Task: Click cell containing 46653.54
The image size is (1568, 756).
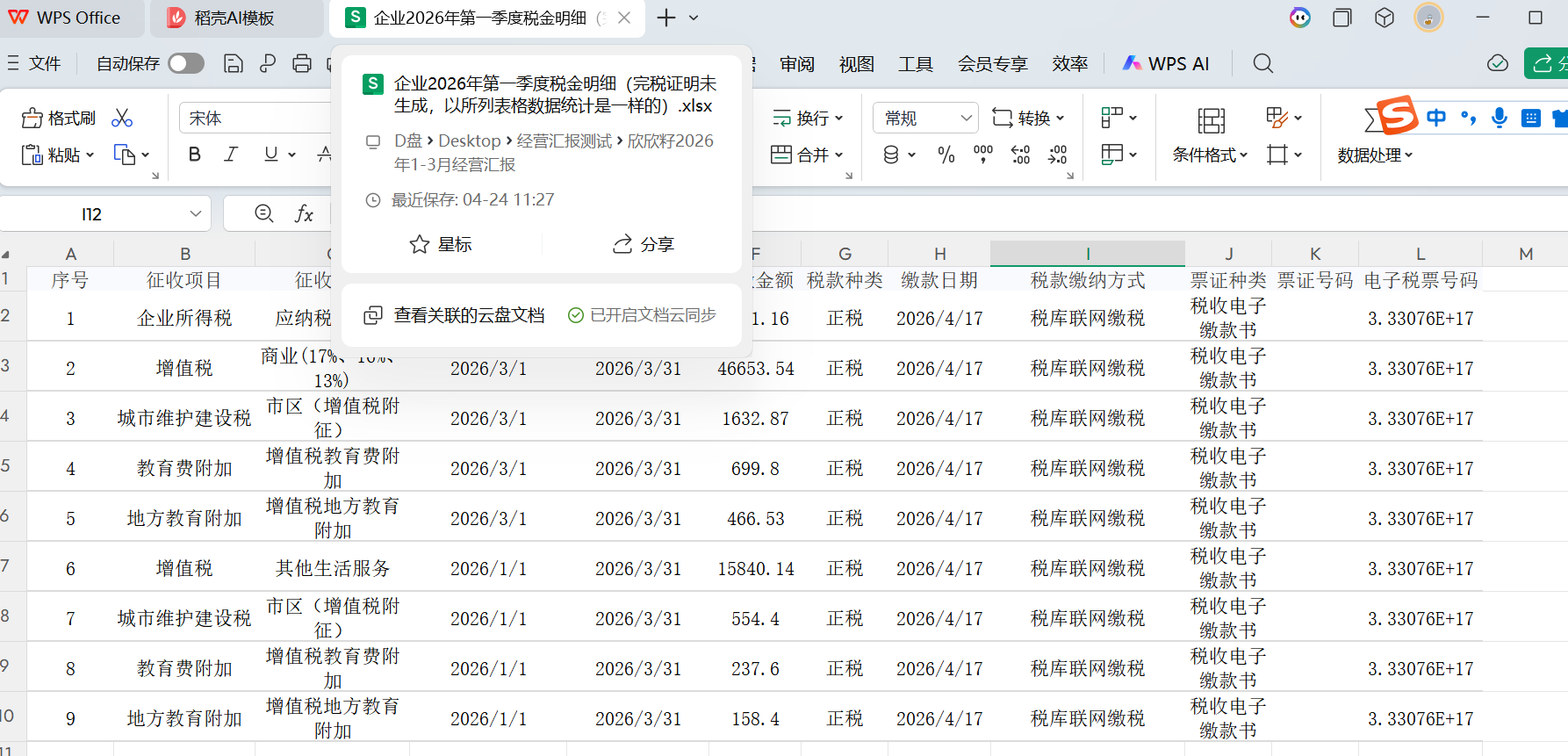Action: pyautogui.click(x=755, y=369)
